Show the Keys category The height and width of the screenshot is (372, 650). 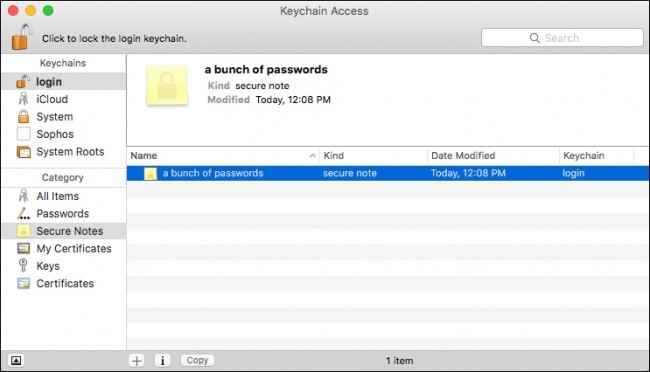63,265
